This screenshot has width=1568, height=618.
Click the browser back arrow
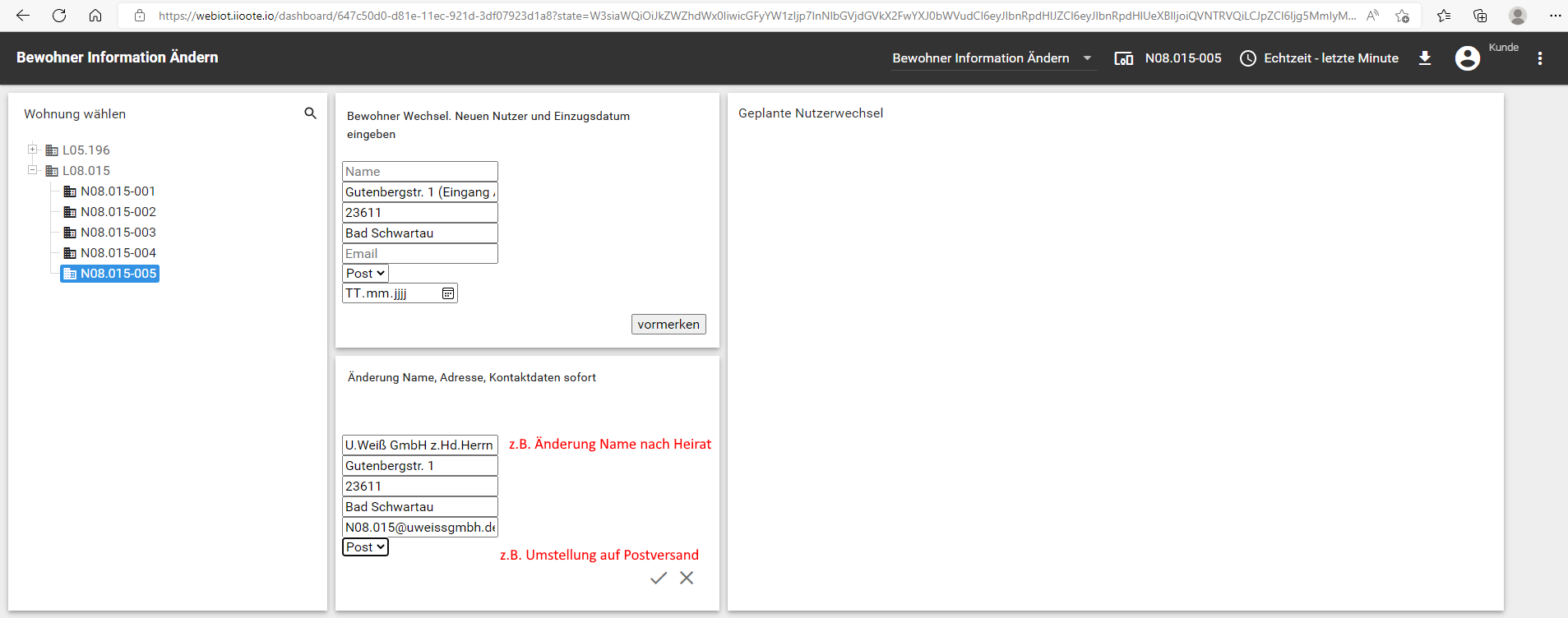(23, 16)
